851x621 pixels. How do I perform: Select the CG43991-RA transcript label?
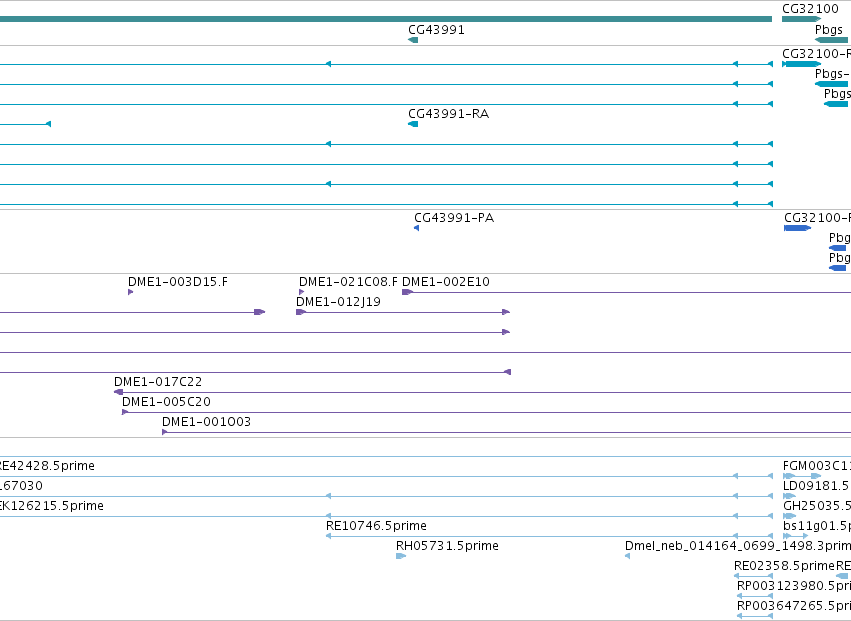pyautogui.click(x=448, y=114)
